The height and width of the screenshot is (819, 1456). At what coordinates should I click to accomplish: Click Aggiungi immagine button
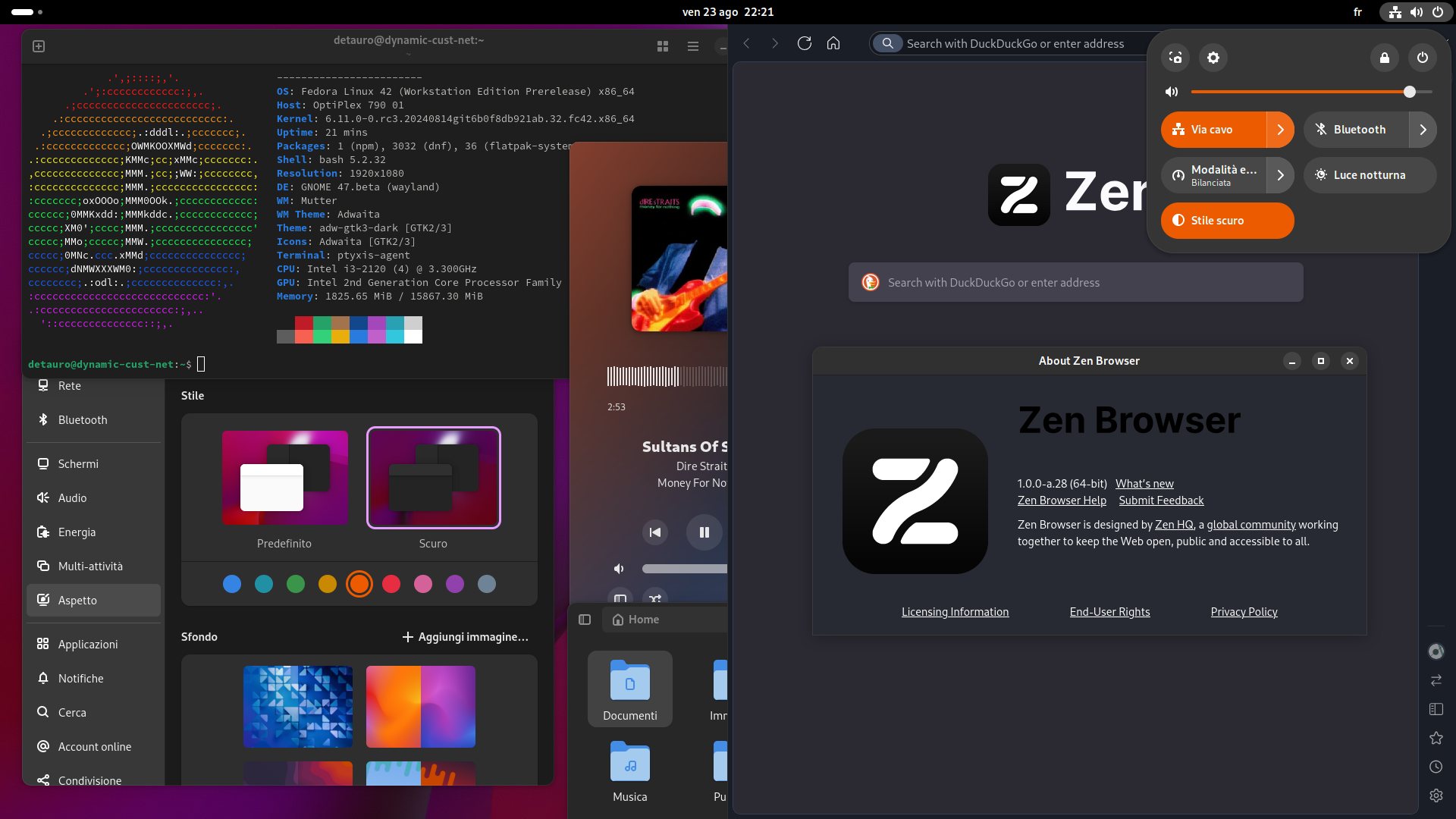pos(465,637)
